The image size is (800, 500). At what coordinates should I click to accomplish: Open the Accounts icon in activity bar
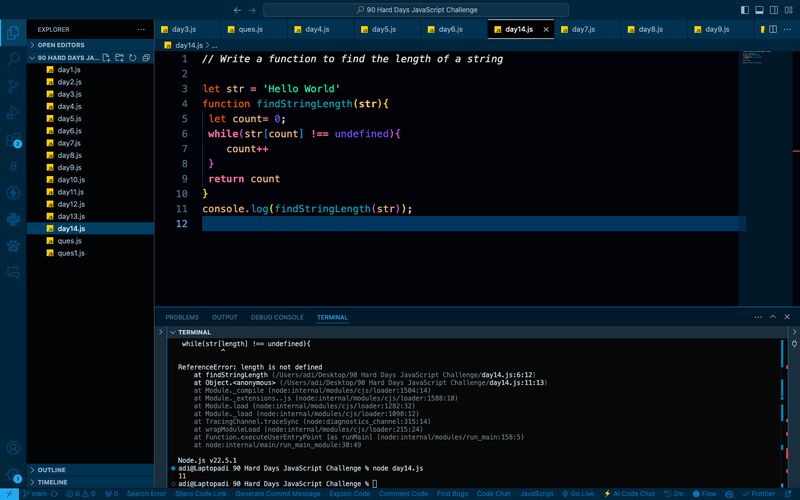click(13, 447)
